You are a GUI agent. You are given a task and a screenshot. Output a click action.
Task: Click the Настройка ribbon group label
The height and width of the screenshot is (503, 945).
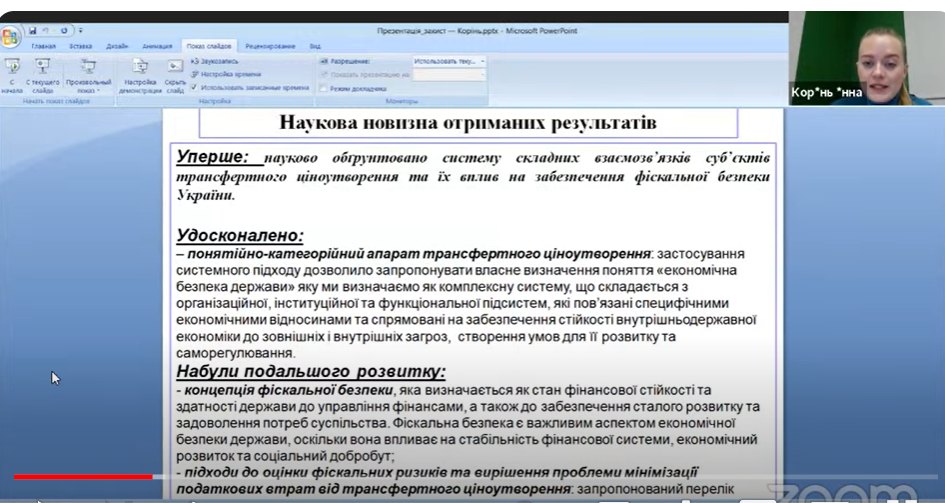tap(215, 102)
